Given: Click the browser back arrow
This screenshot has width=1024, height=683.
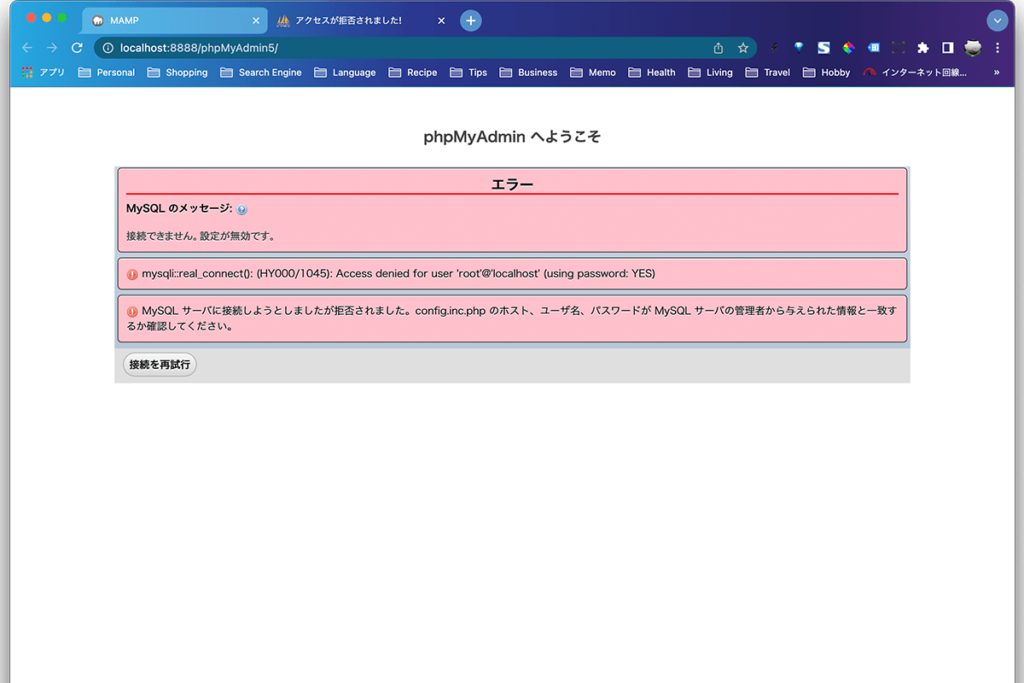Looking at the screenshot, I should click(x=27, y=48).
